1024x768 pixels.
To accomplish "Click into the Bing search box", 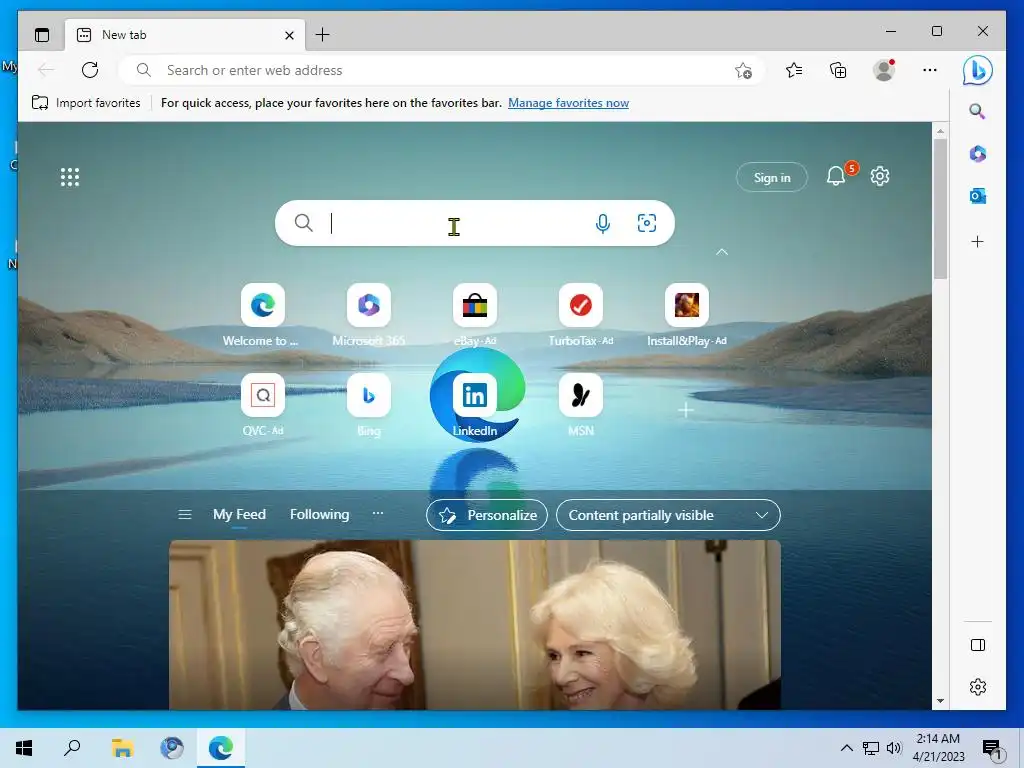I will (x=475, y=223).
